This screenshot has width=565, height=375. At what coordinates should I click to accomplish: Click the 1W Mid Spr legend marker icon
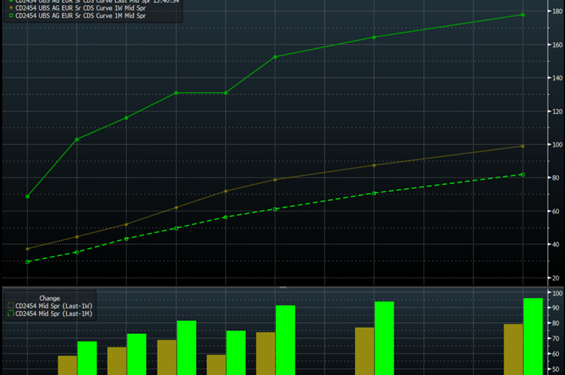coord(11,8)
